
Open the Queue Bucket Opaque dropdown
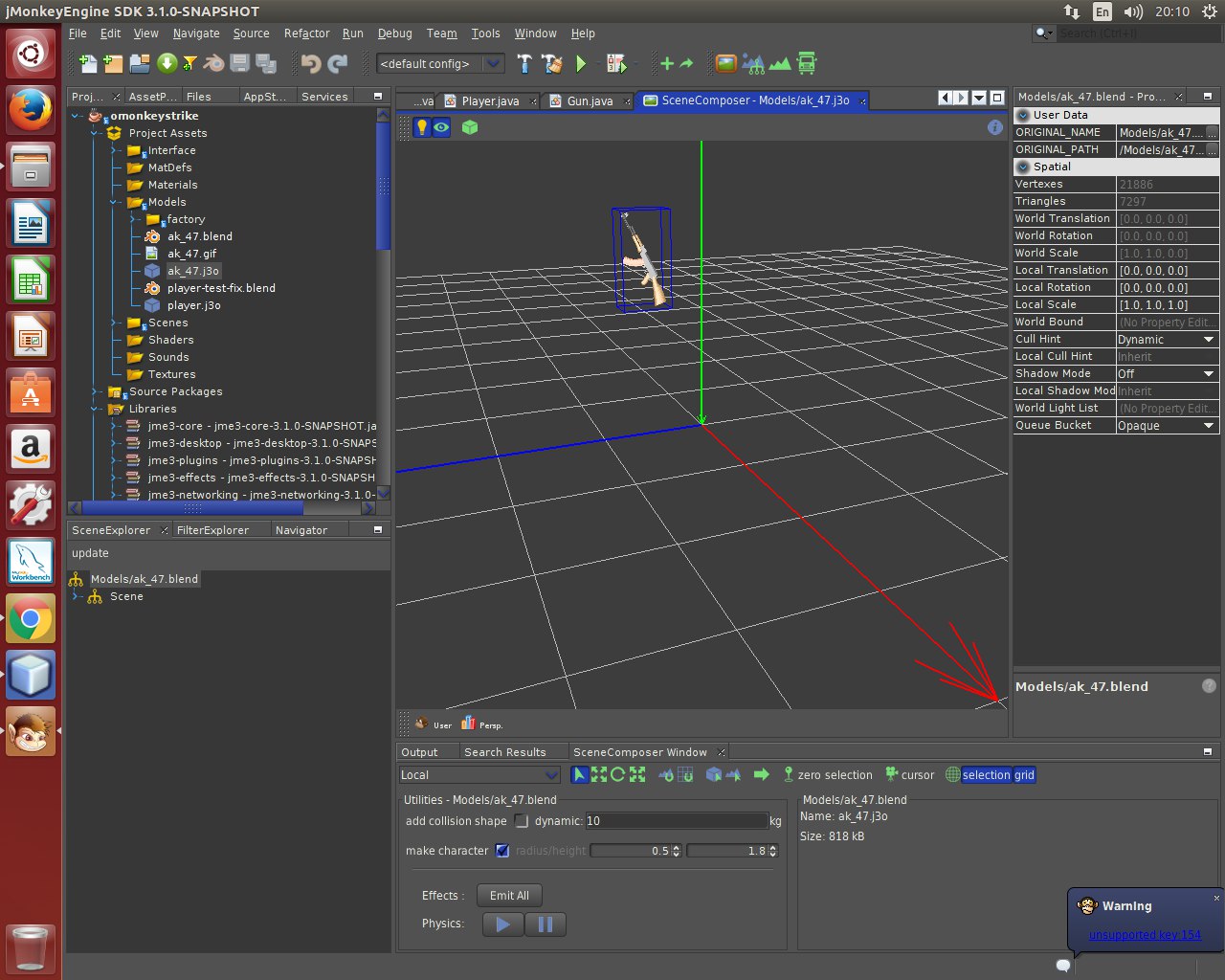tap(1167, 426)
